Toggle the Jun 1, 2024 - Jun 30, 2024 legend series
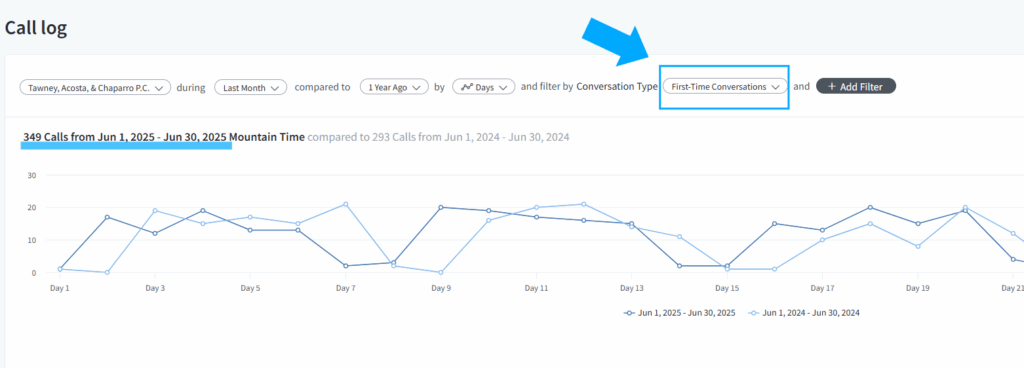This screenshot has width=1024, height=368. (x=804, y=313)
